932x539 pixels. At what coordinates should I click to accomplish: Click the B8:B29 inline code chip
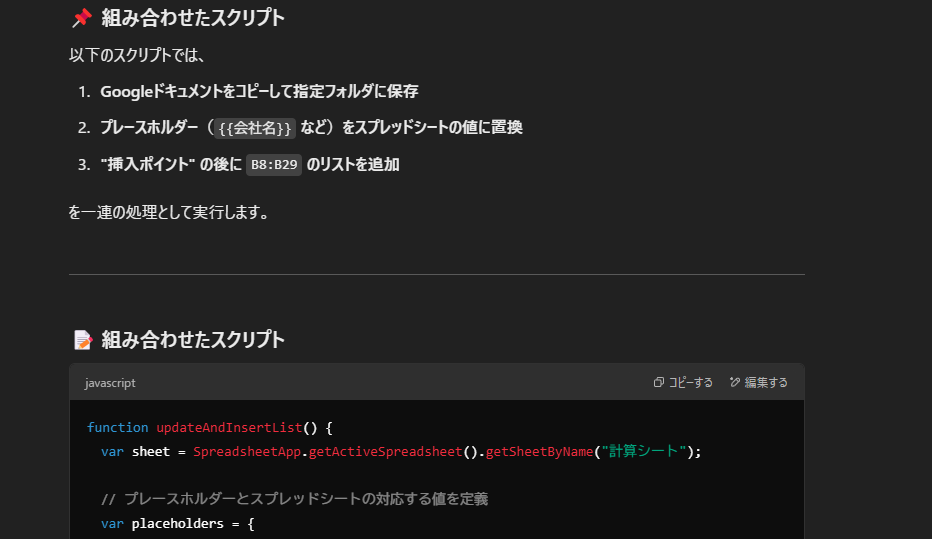pos(274,165)
